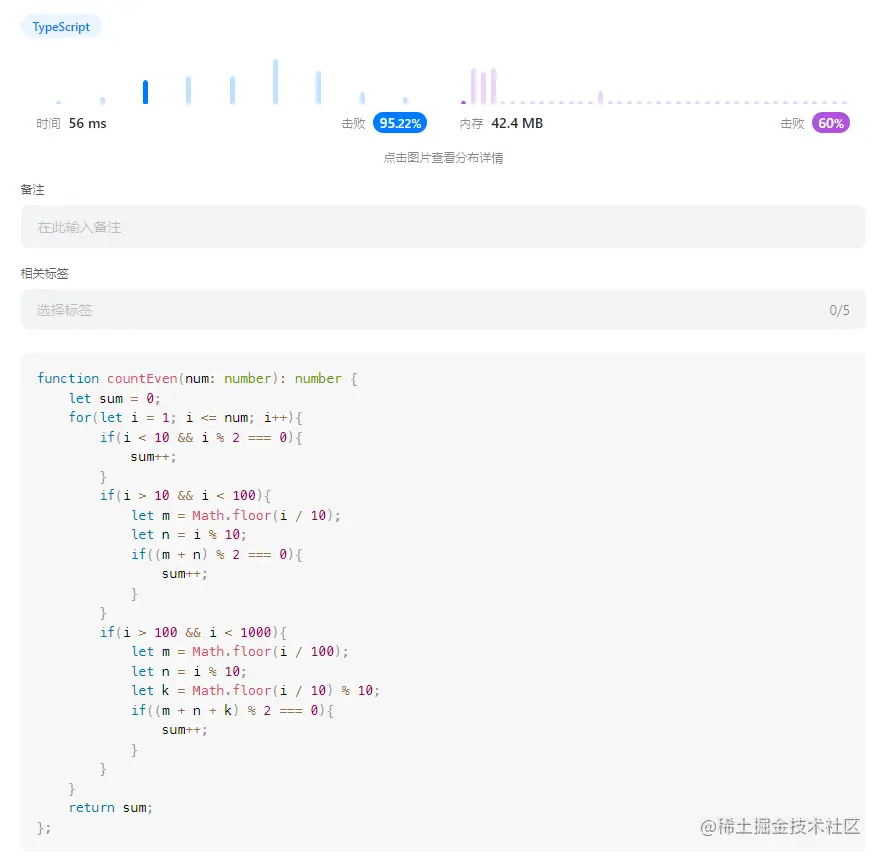Click the 95.22% runtime beats badge
Screen dimensions: 884x860
pyautogui.click(x=400, y=123)
